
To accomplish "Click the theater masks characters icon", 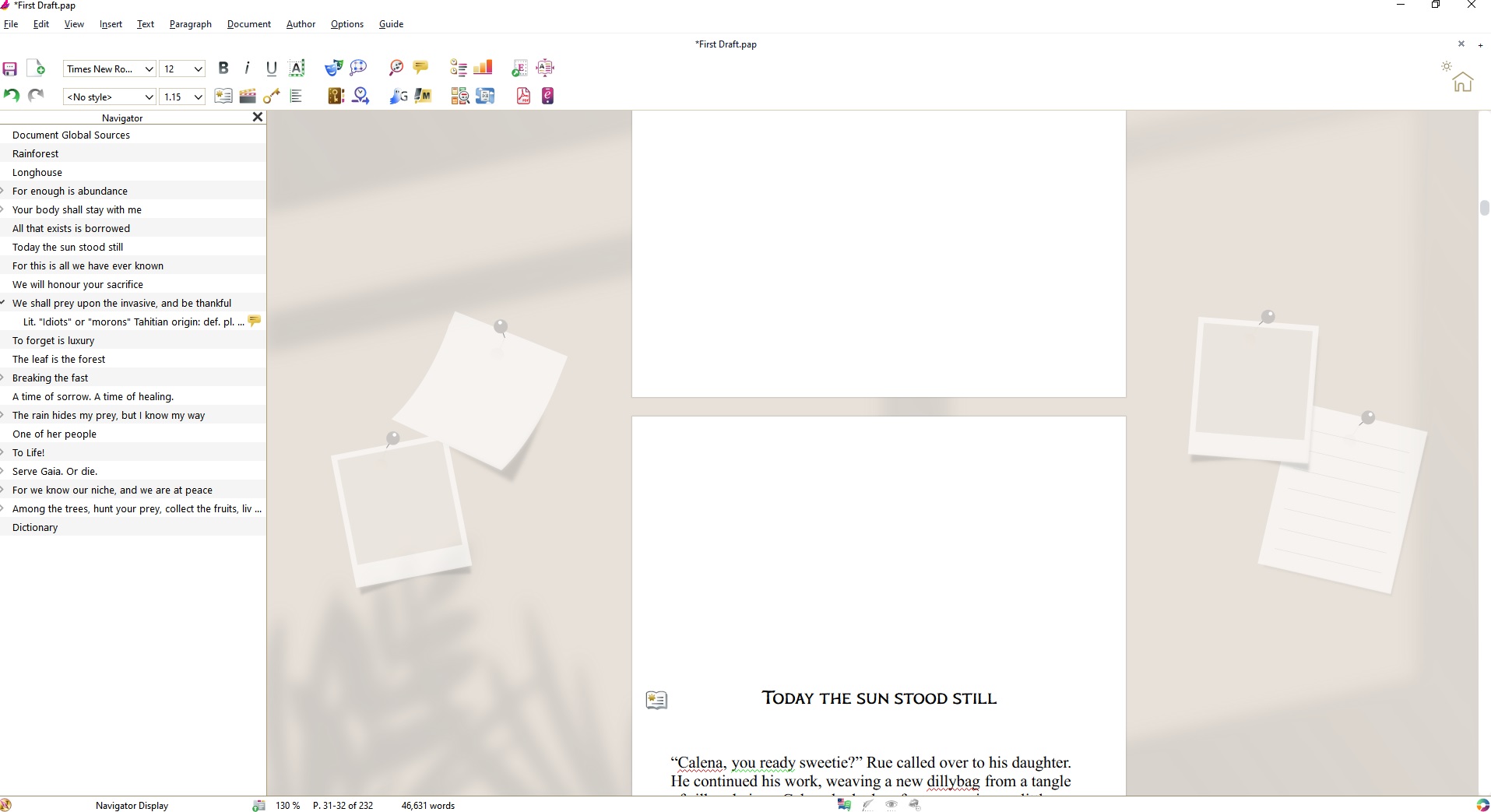I will tap(333, 69).
